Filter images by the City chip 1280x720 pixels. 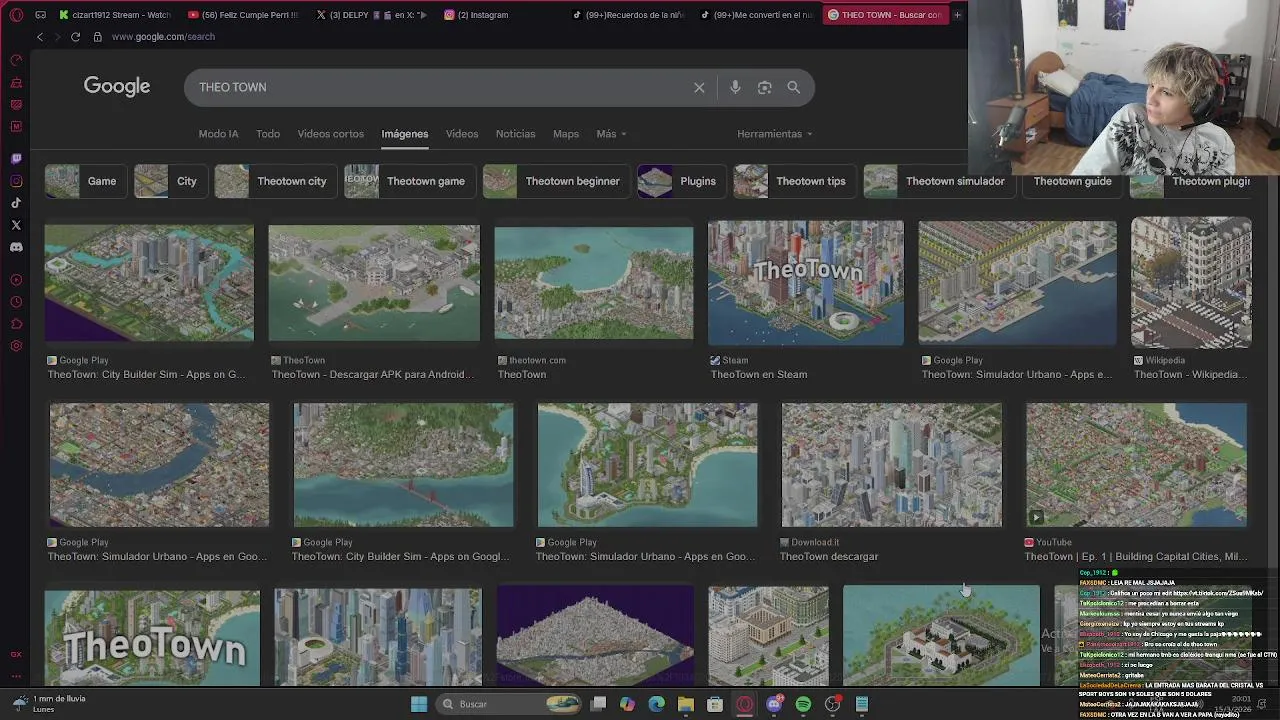169,181
